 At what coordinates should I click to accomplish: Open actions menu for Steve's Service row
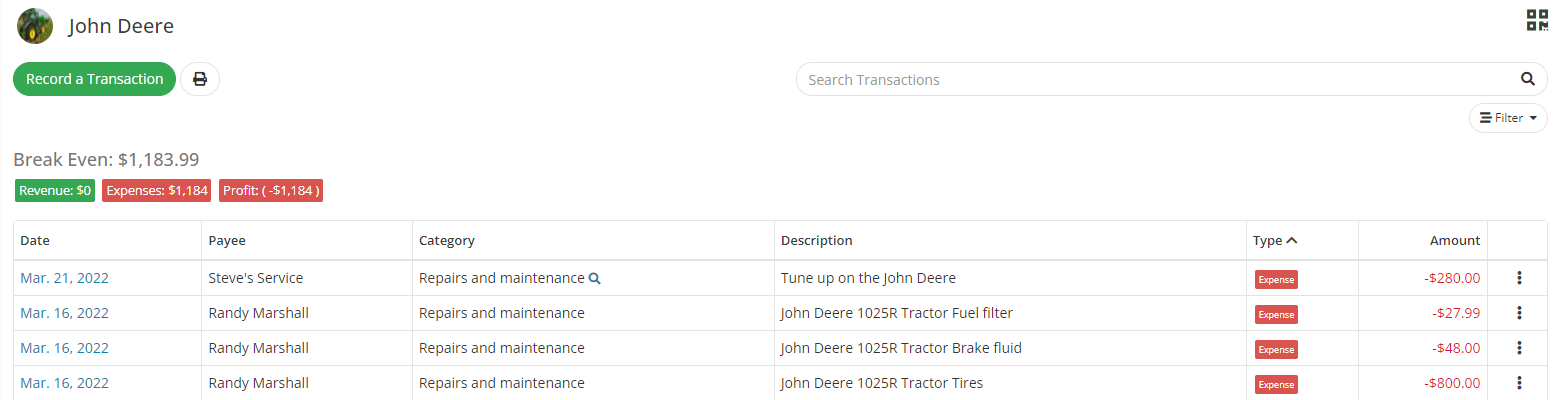pyautogui.click(x=1519, y=278)
